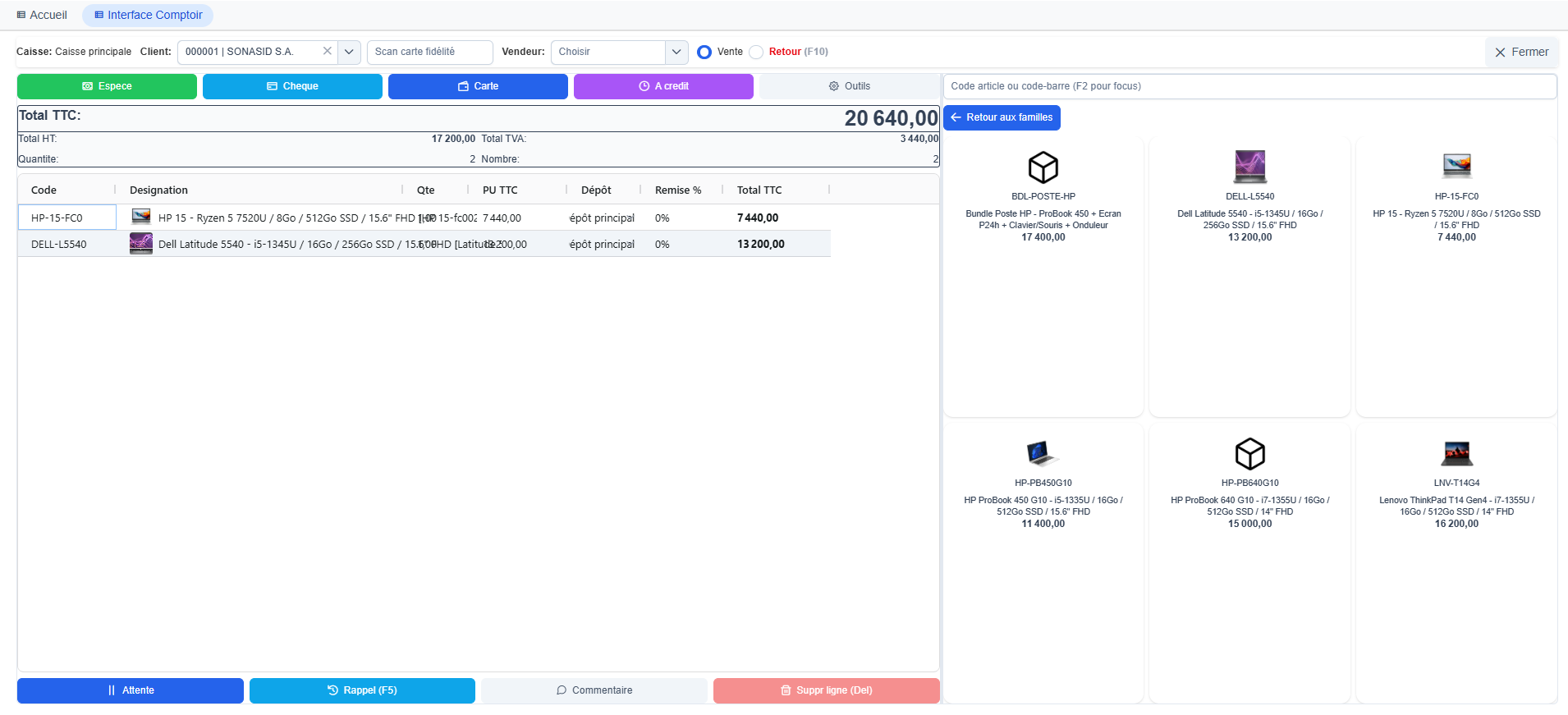The height and width of the screenshot is (715, 1568).
Task: Close the counter with Fermer
Action: [x=1522, y=52]
